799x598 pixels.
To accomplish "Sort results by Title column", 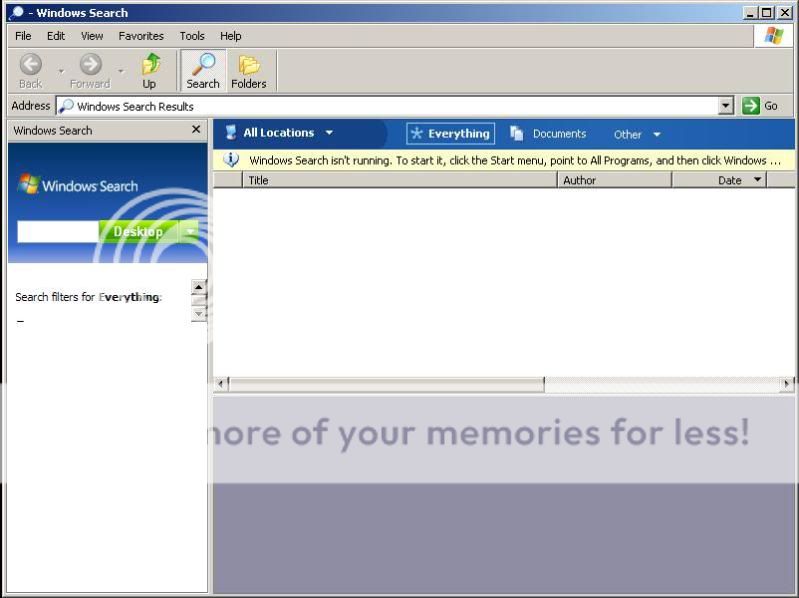I will pyautogui.click(x=400, y=180).
